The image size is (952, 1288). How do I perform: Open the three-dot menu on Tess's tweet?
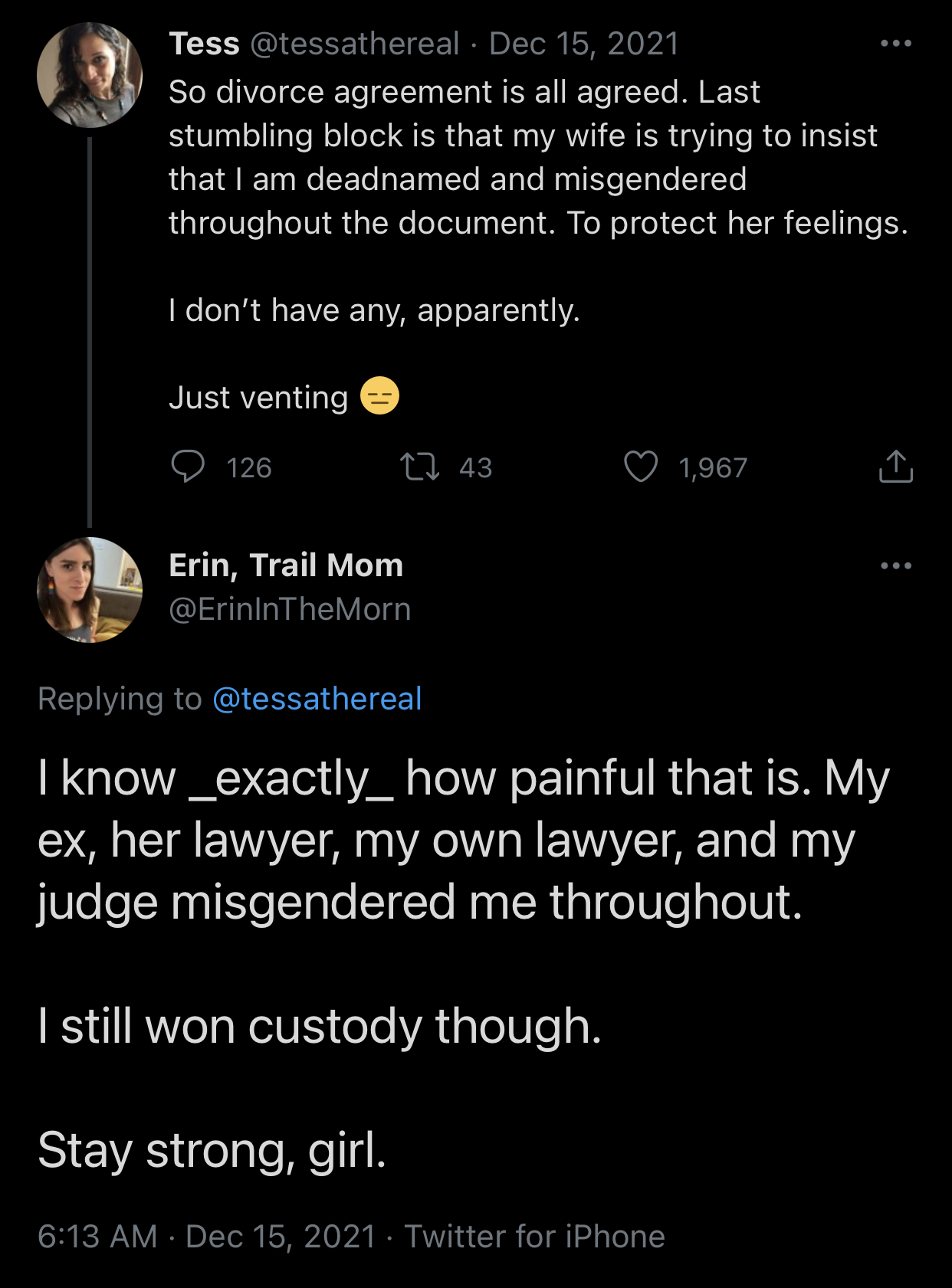(895, 44)
